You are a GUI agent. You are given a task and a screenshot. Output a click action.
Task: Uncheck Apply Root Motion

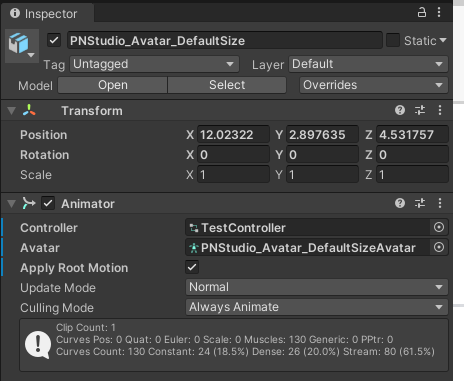(192, 267)
